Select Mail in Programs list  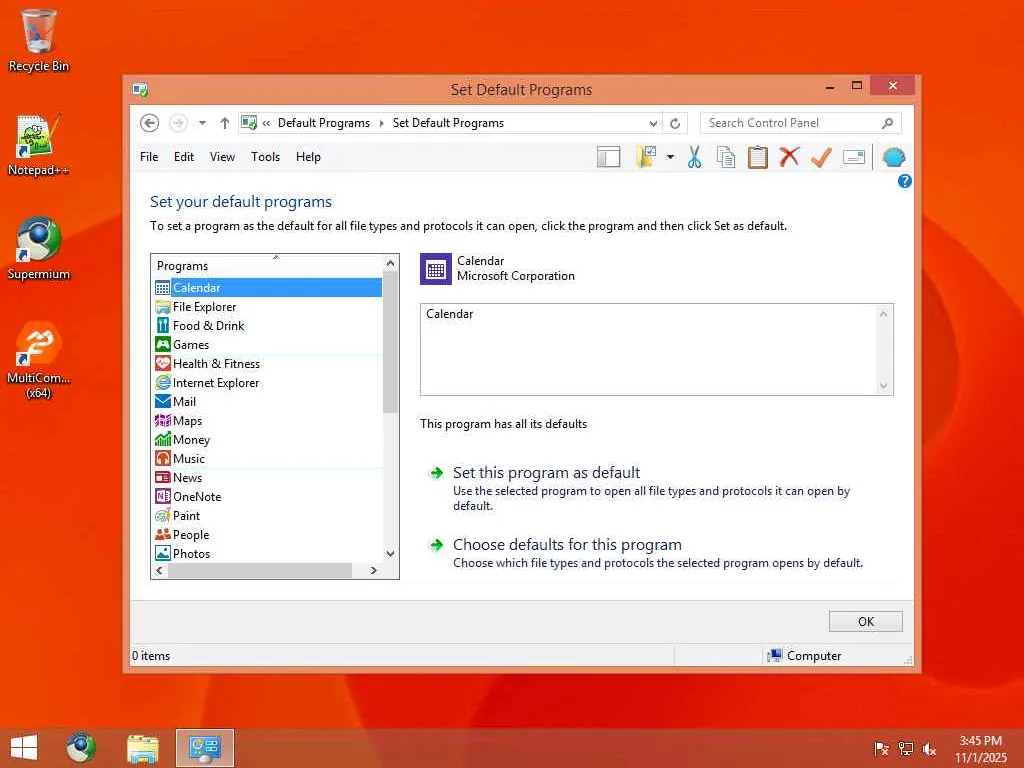[268, 401]
